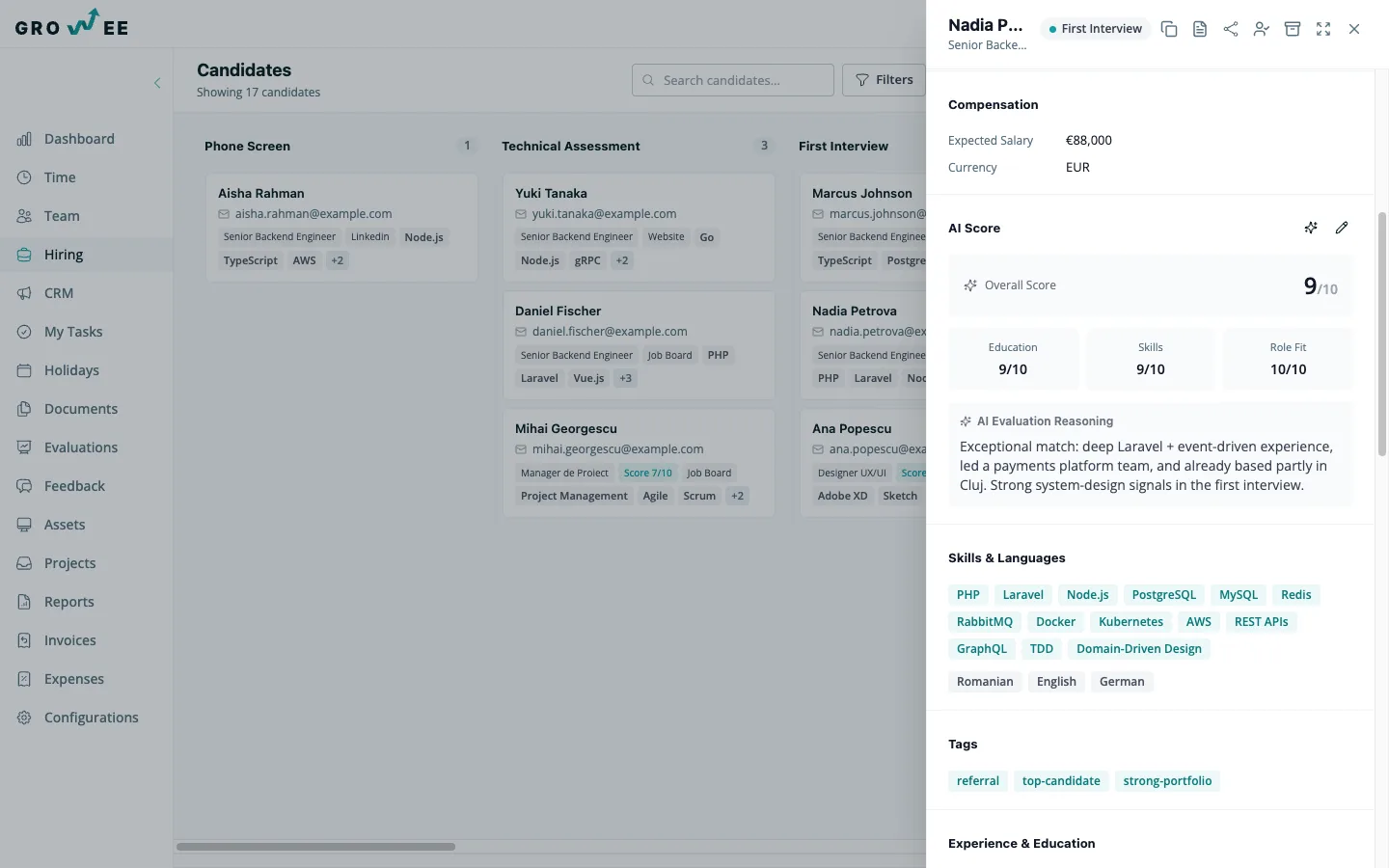Collapse the sidebar with chevron arrow
Screen dimensions: 1389x868
[x=157, y=83]
